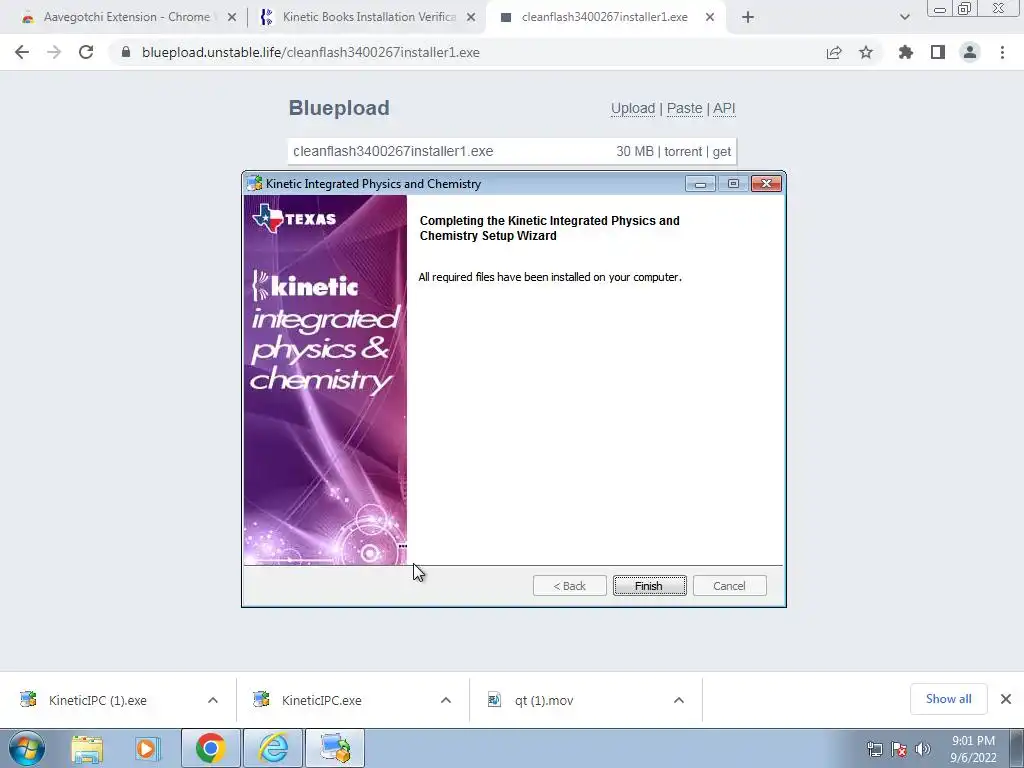Click the Show desktop strip
The height and width of the screenshot is (768, 1024).
1017,748
